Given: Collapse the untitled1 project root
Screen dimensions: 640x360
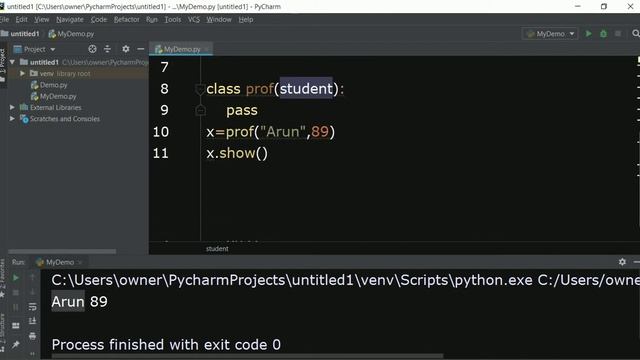Looking at the screenshot, I should point(12,62).
